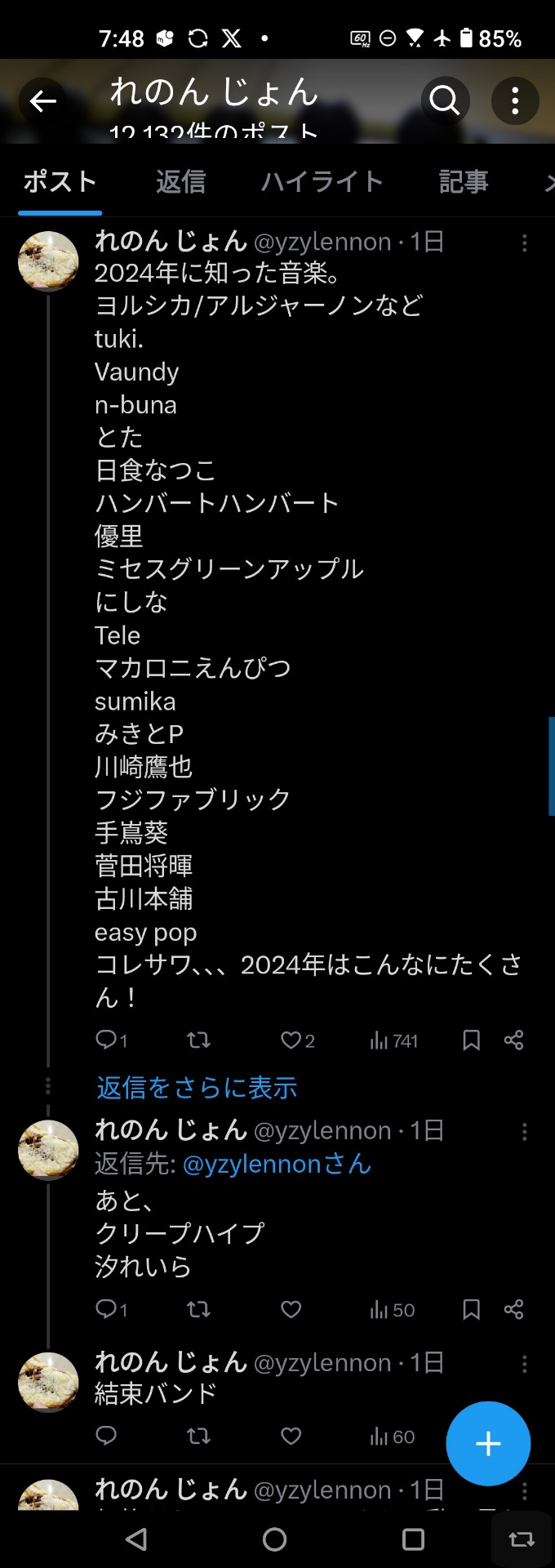The height and width of the screenshot is (1568, 555).
Task: Open search on this profile
Action: tap(444, 100)
